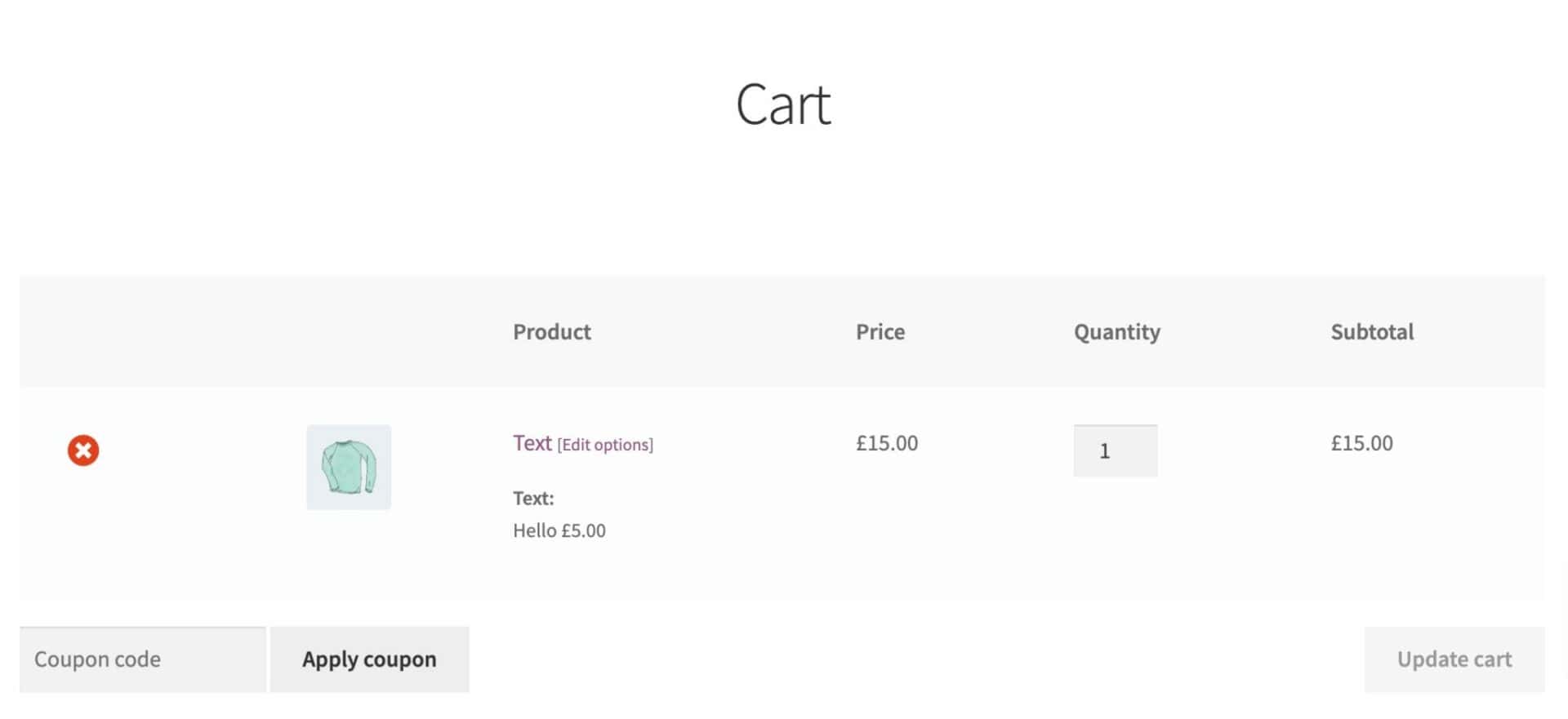
Task: Open the Text product link
Action: click(532, 443)
